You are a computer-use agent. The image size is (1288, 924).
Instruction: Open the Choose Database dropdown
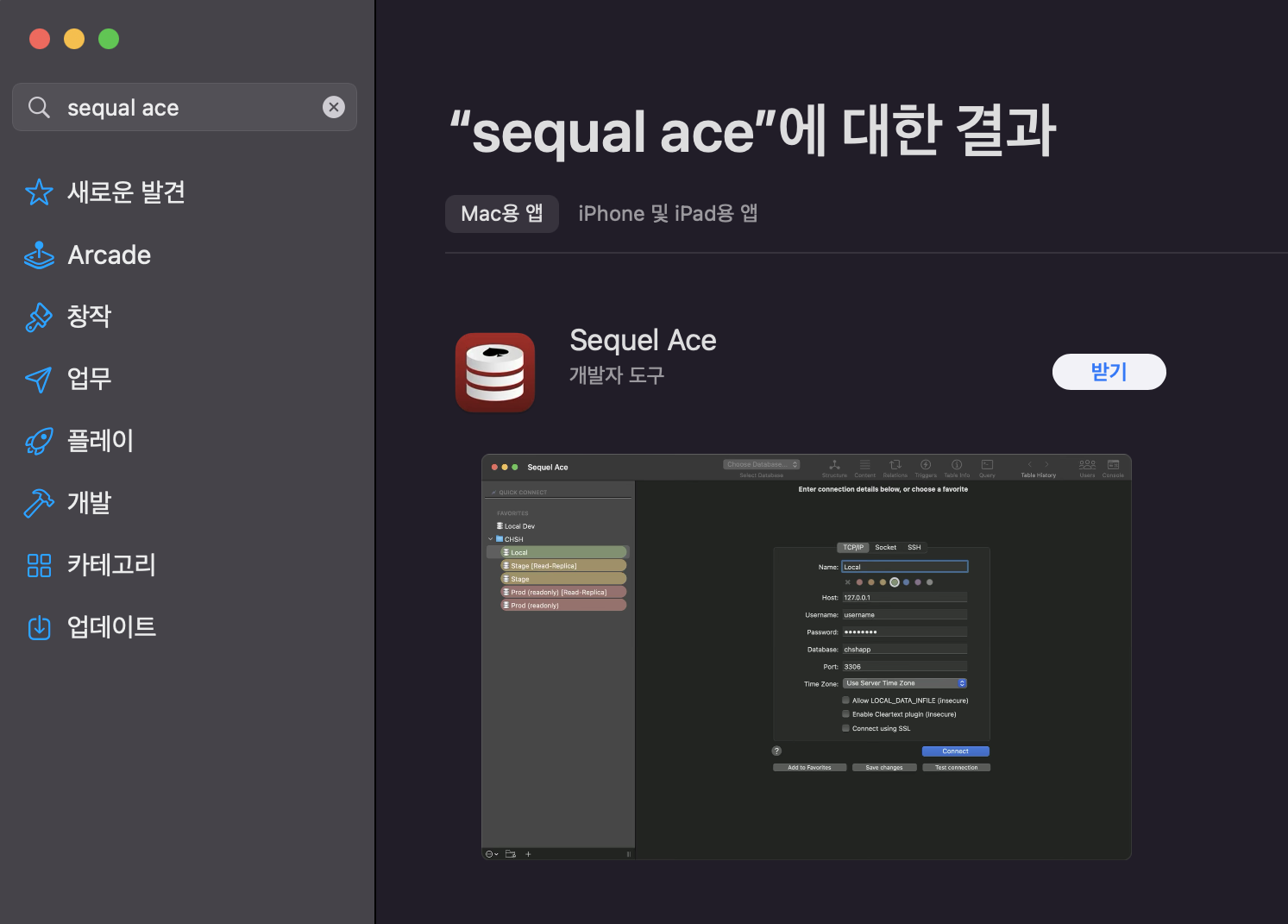click(x=761, y=463)
